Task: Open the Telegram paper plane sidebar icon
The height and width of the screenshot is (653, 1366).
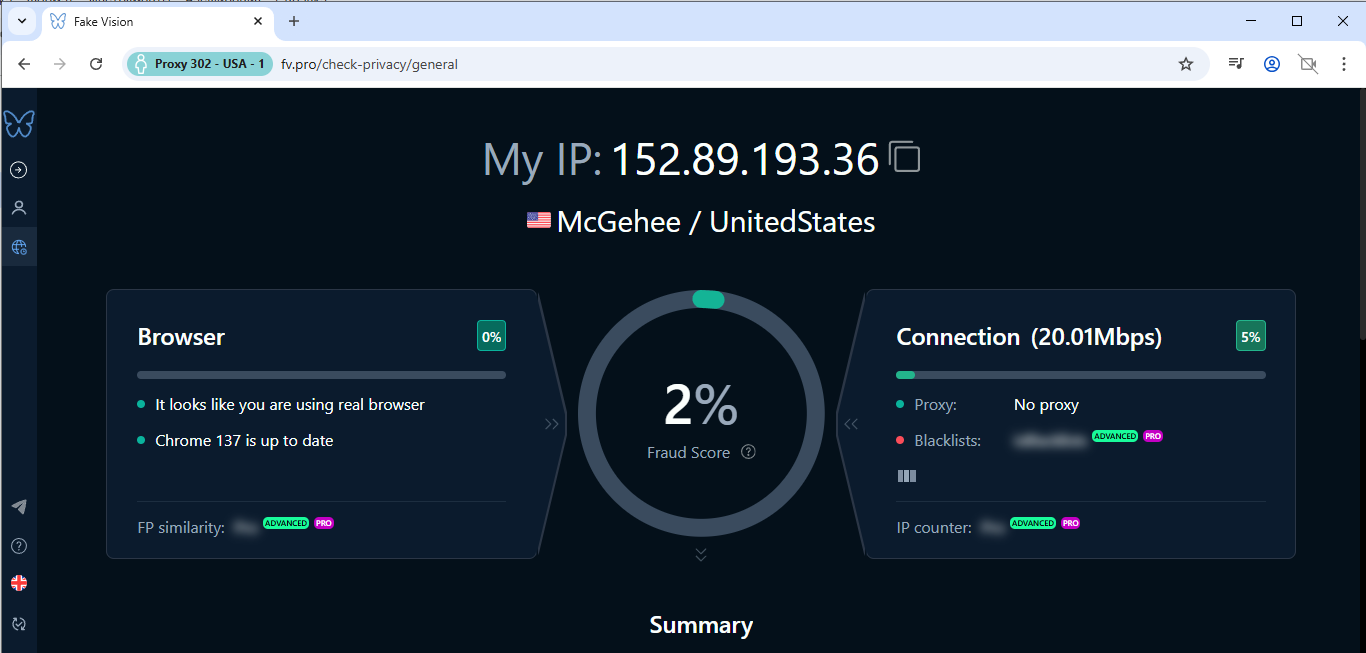Action: point(18,507)
